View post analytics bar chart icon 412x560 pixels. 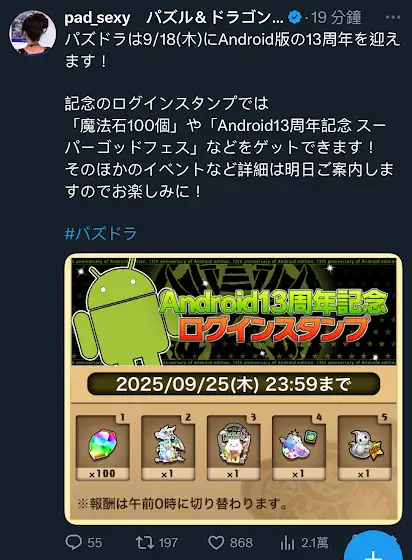click(x=287, y=543)
